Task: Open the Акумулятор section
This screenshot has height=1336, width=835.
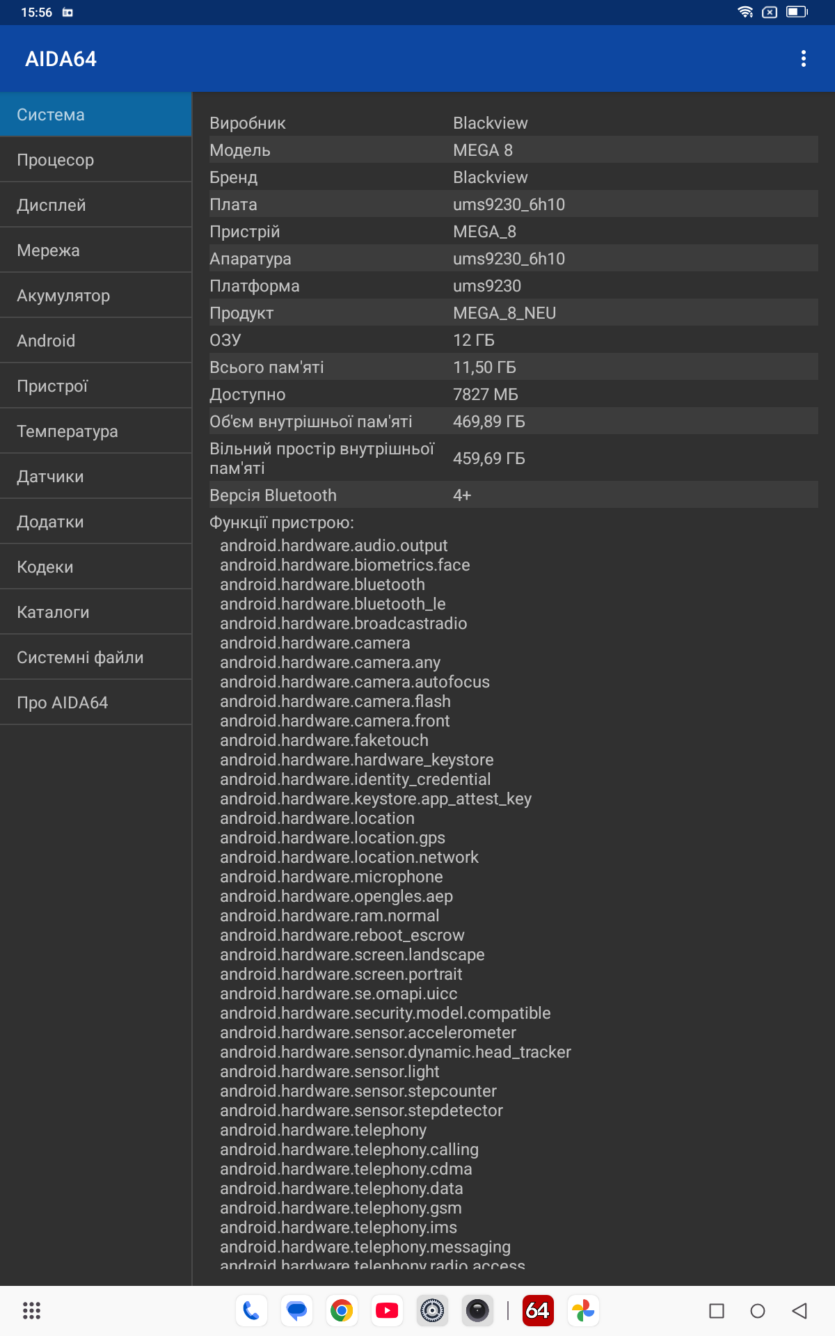Action: click(x=96, y=296)
